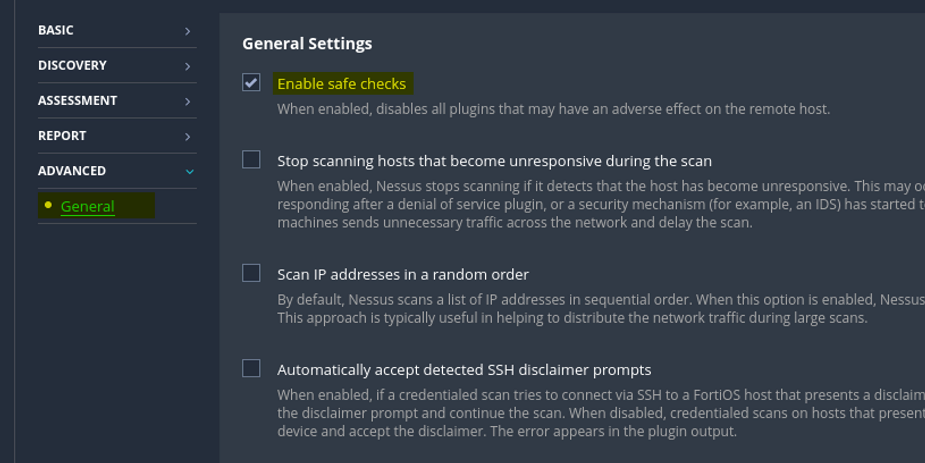This screenshot has height=463, width=925.
Task: Expand the REPORT section chevron arrow
Action: (188, 136)
